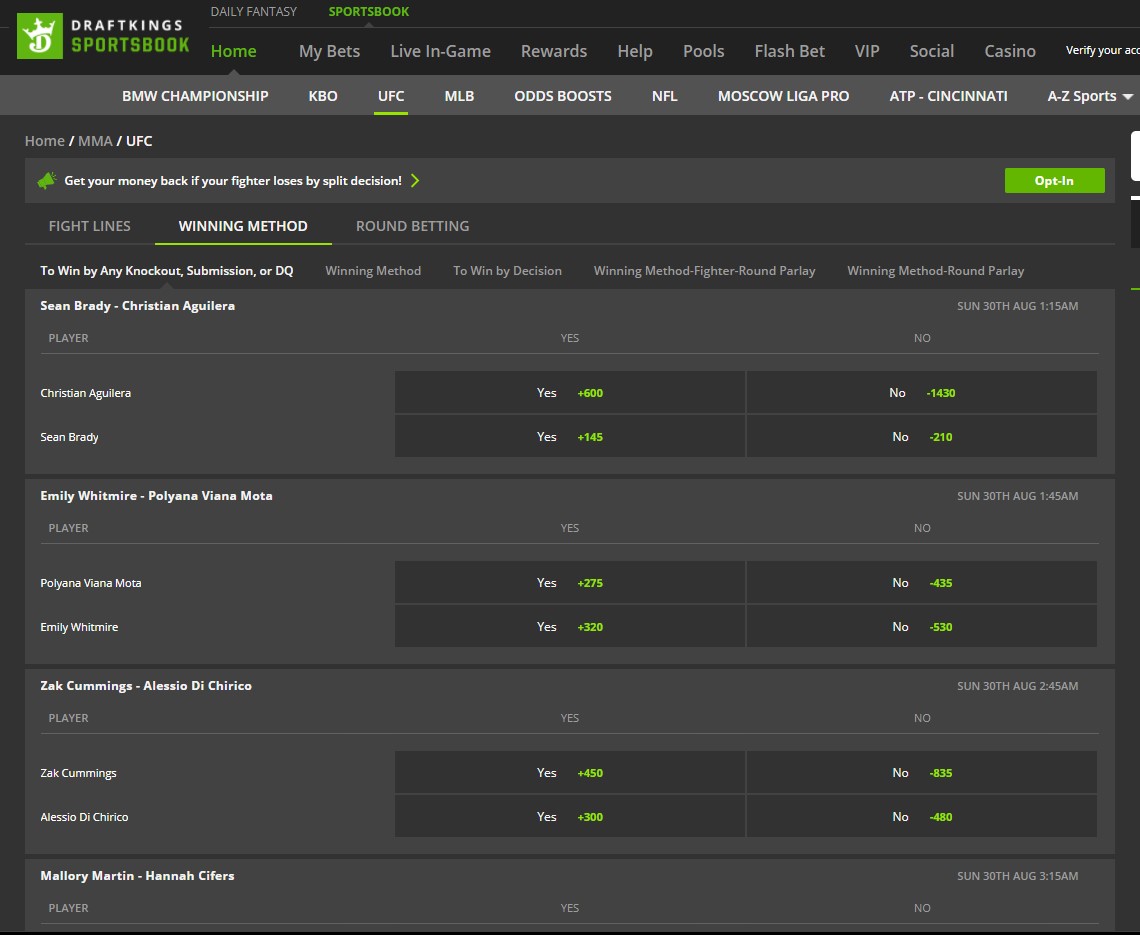Go to Pools
Viewport: 1140px width, 935px height.
pos(704,51)
